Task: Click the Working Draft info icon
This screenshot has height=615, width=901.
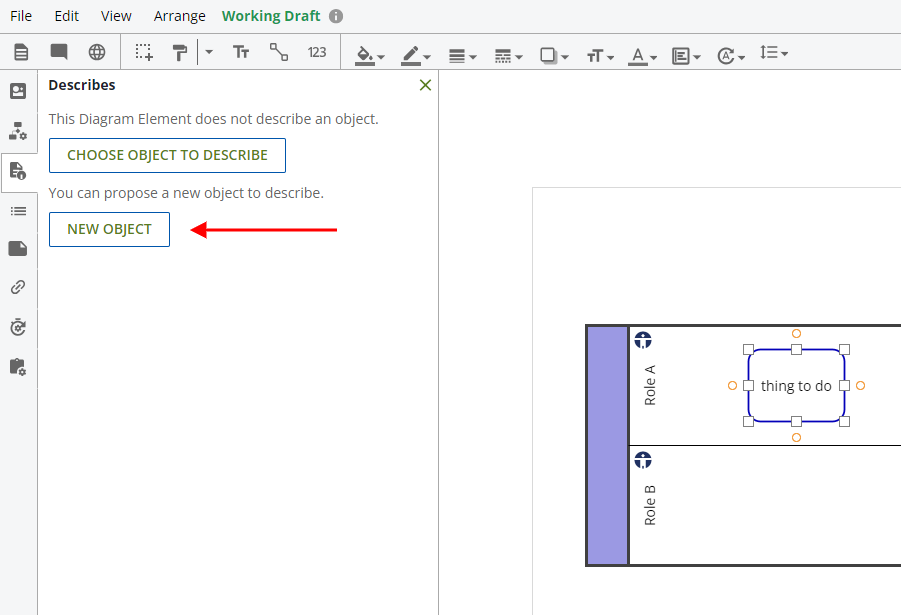Action: click(x=336, y=16)
